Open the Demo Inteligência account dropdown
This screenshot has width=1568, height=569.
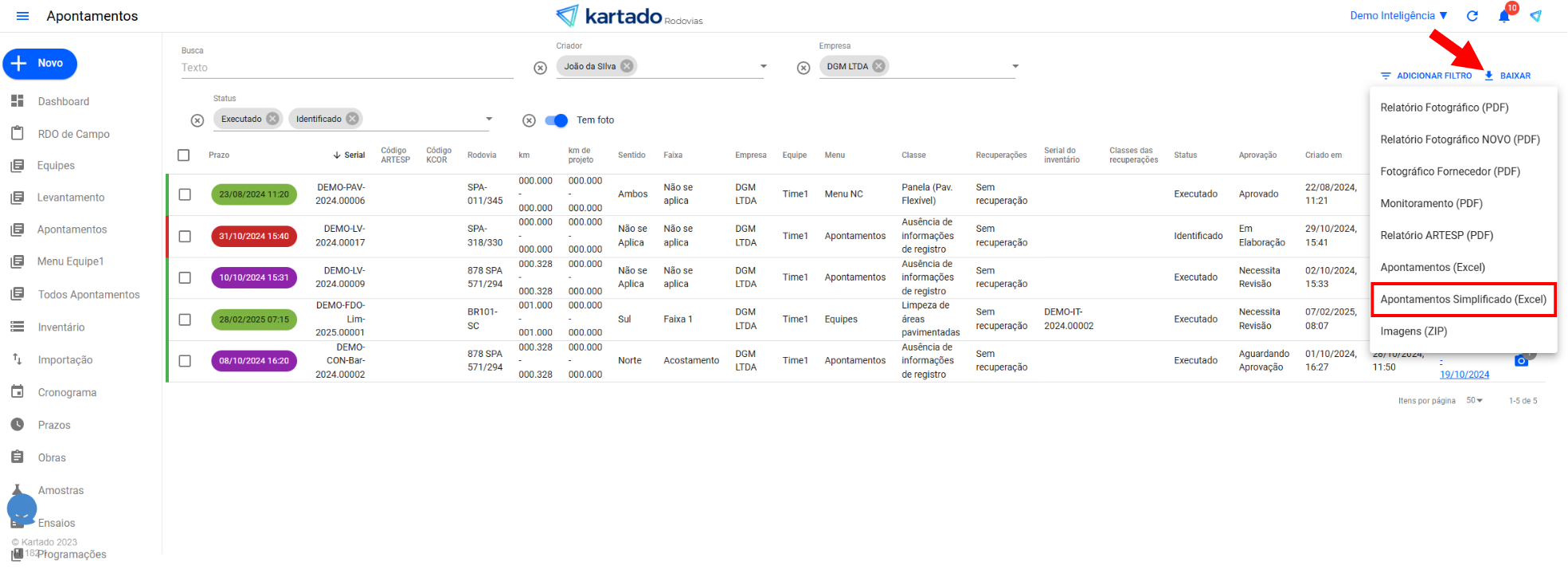pyautogui.click(x=1398, y=16)
